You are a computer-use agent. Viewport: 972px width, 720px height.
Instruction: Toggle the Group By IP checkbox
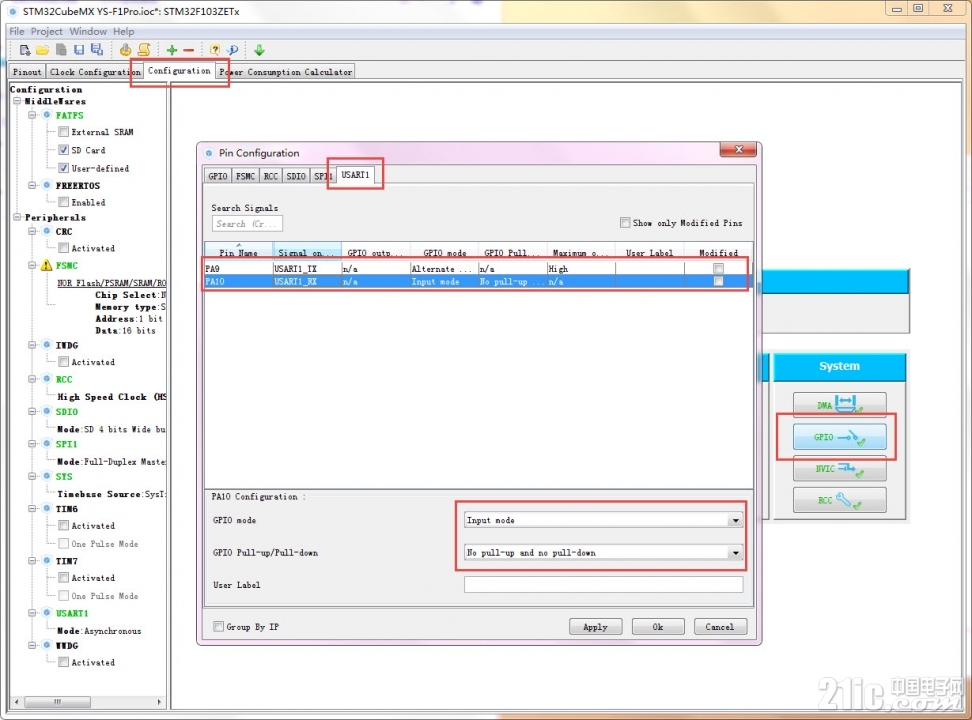pyautogui.click(x=218, y=626)
